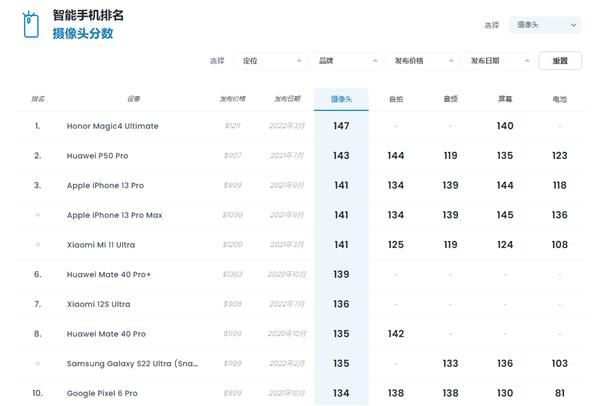Open the 发布日期 date filter dropdown
Screen dimensions: 600x406
click(499, 61)
